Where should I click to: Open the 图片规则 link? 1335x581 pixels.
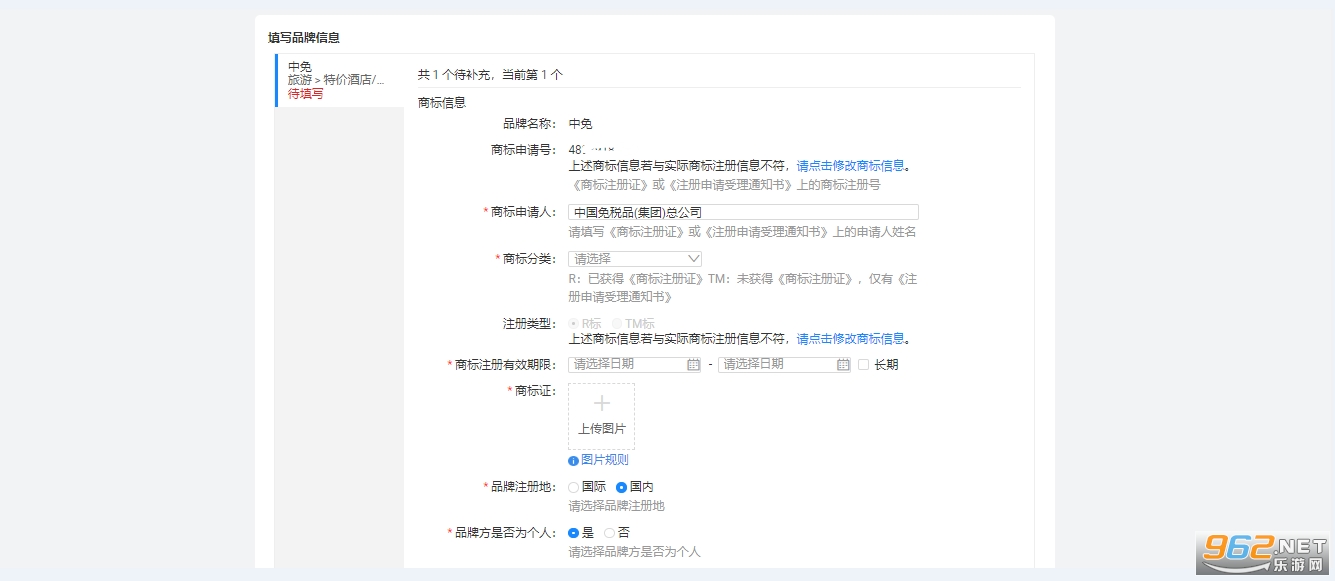(605, 461)
